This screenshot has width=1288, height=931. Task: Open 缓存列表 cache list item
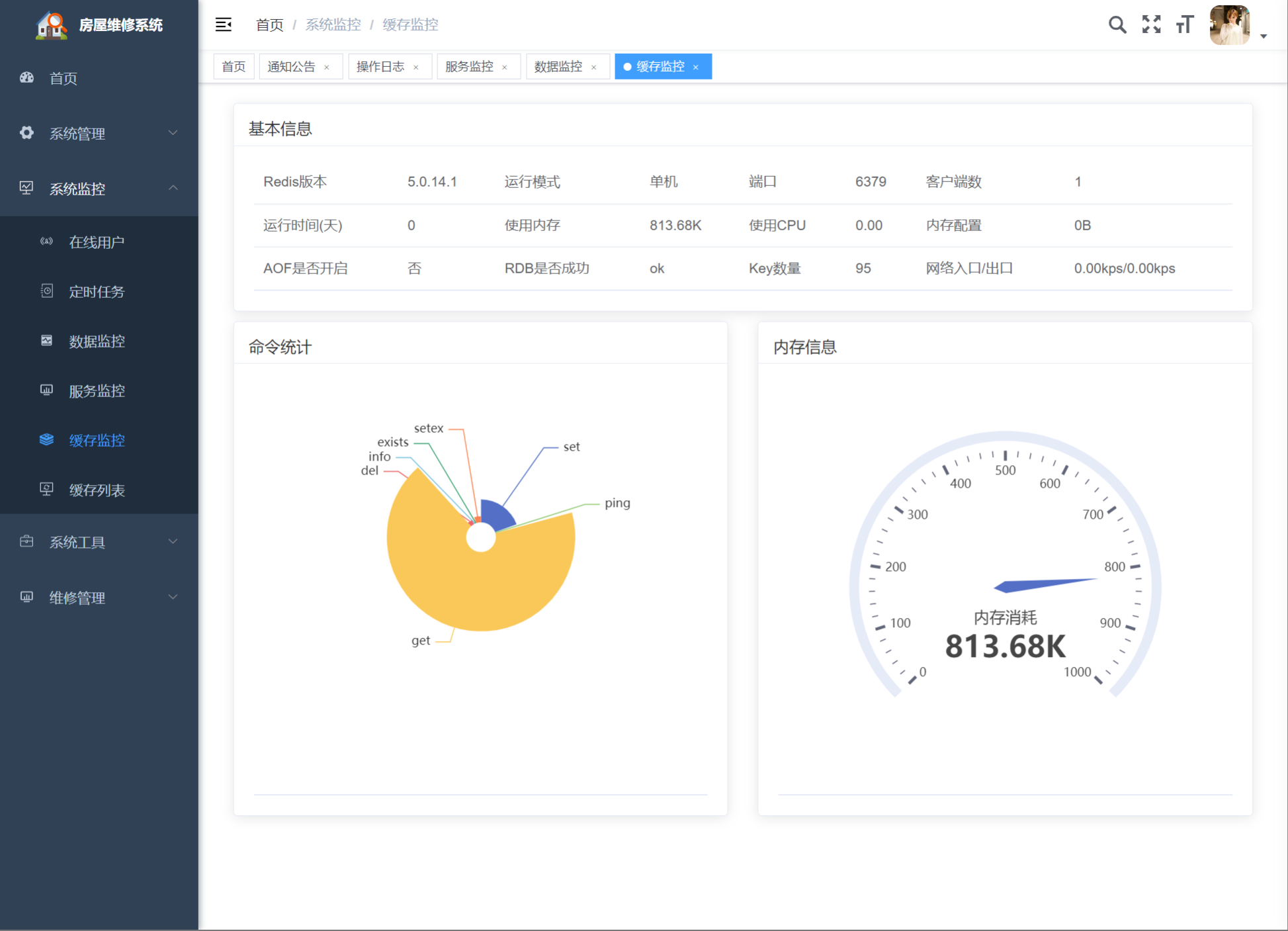pyautogui.click(x=97, y=490)
